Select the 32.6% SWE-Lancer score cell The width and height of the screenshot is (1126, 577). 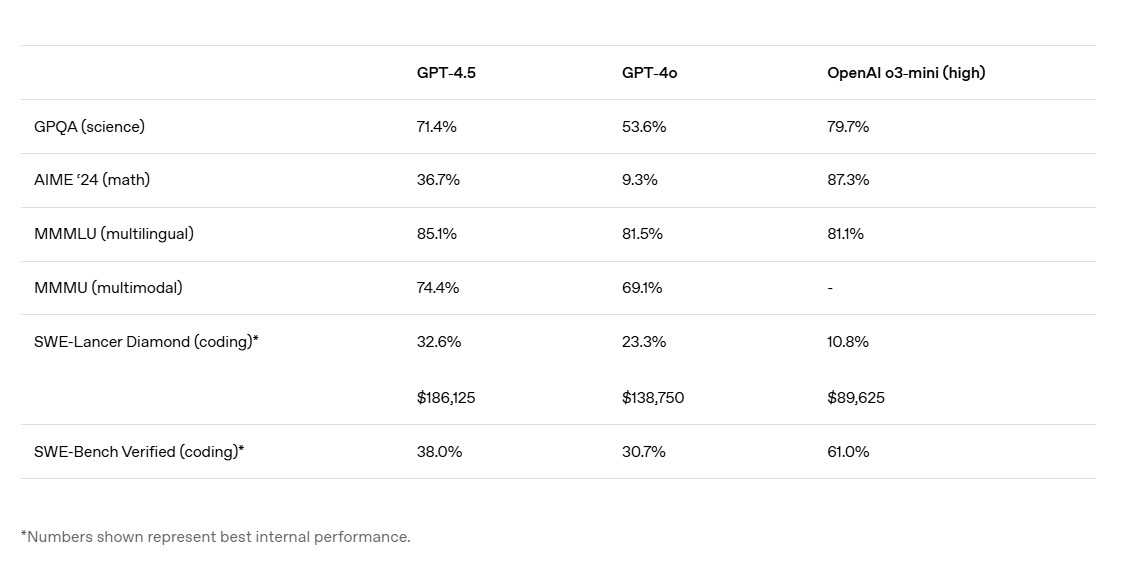pos(439,342)
